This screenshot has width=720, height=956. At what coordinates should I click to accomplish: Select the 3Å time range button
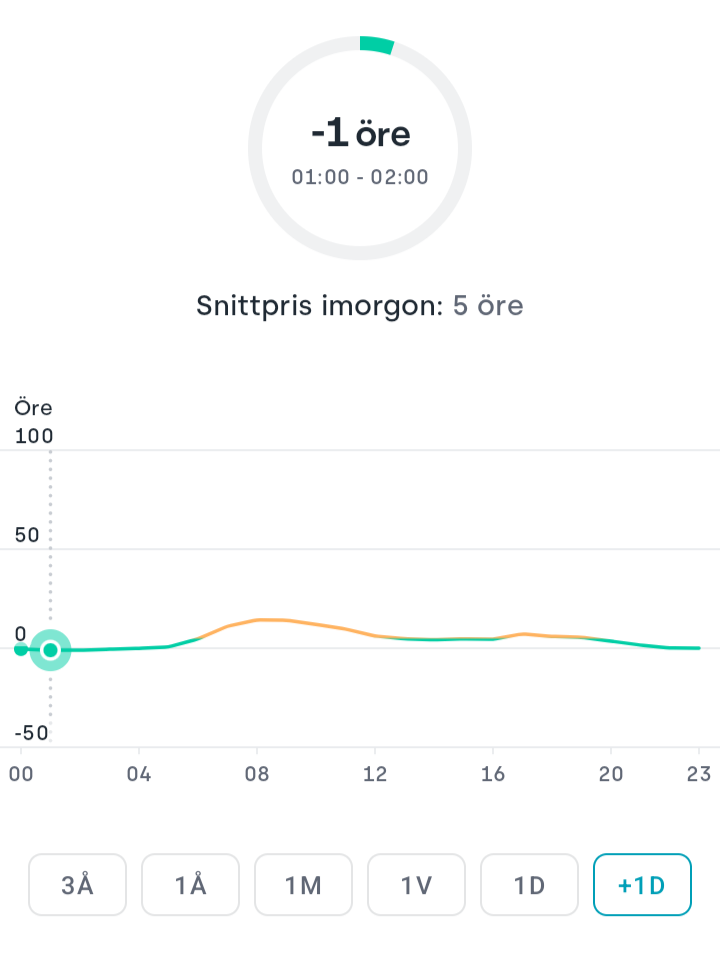pyautogui.click(x=77, y=885)
